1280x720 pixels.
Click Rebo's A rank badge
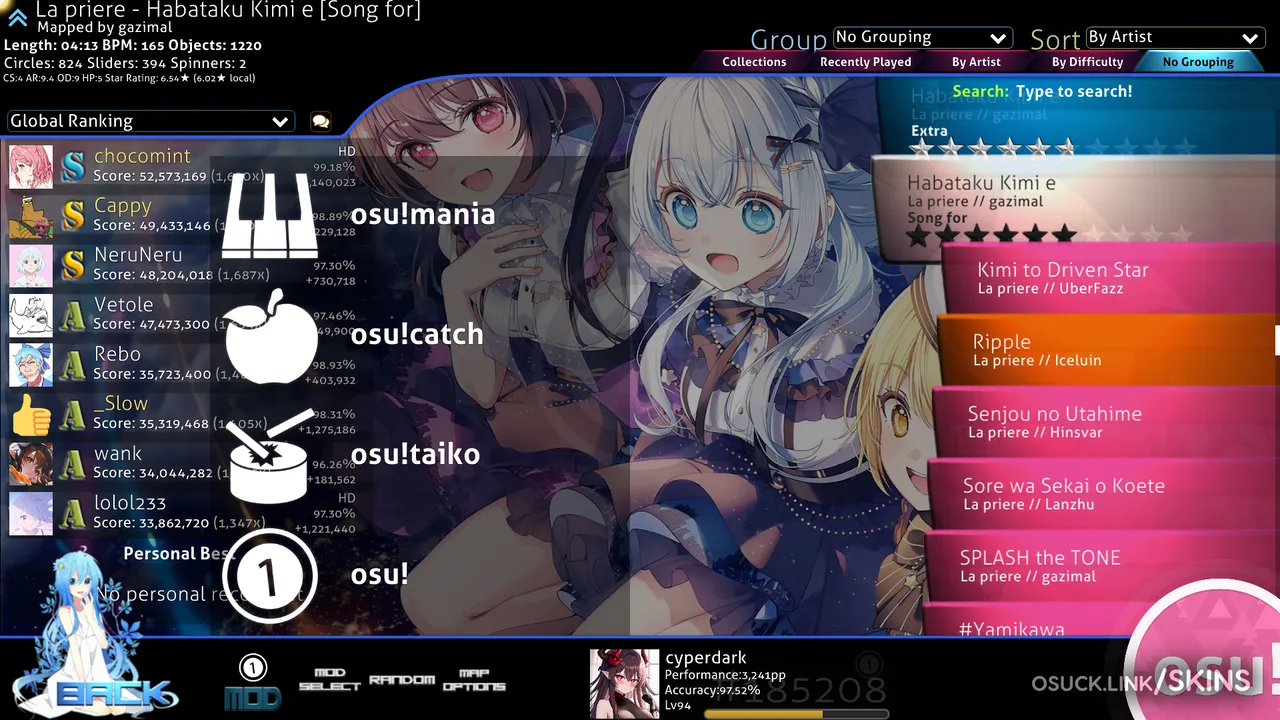click(x=73, y=365)
